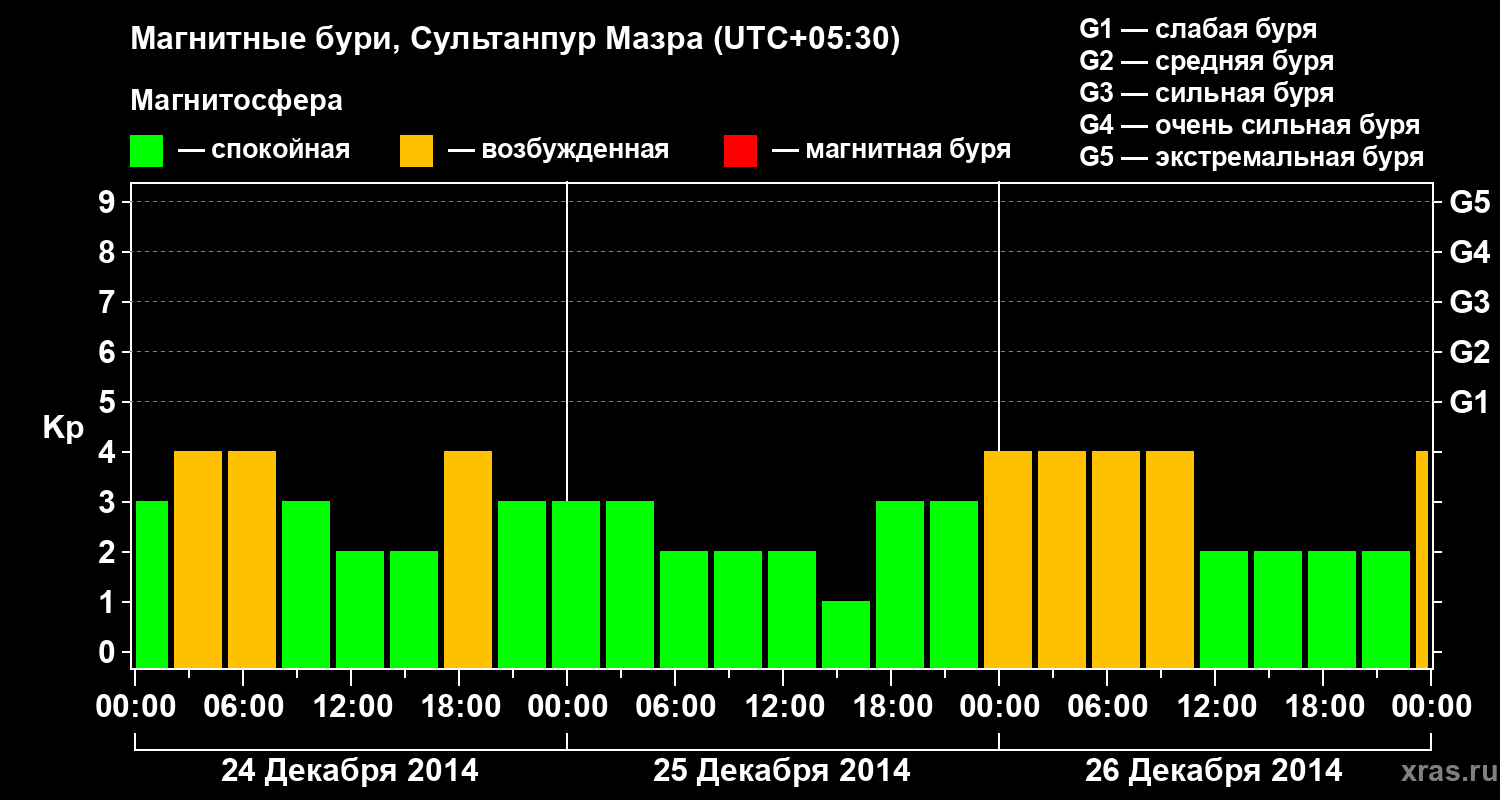Click the first green Kp 3 bar on 25 December
Image resolution: width=1500 pixels, height=800 pixels.
point(576,584)
